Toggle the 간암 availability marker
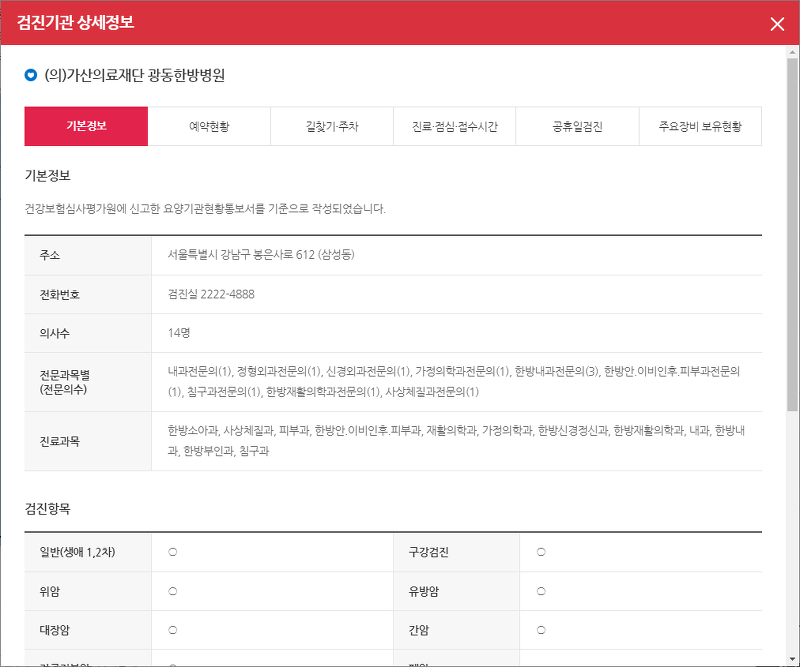The image size is (800, 667). (x=539, y=630)
